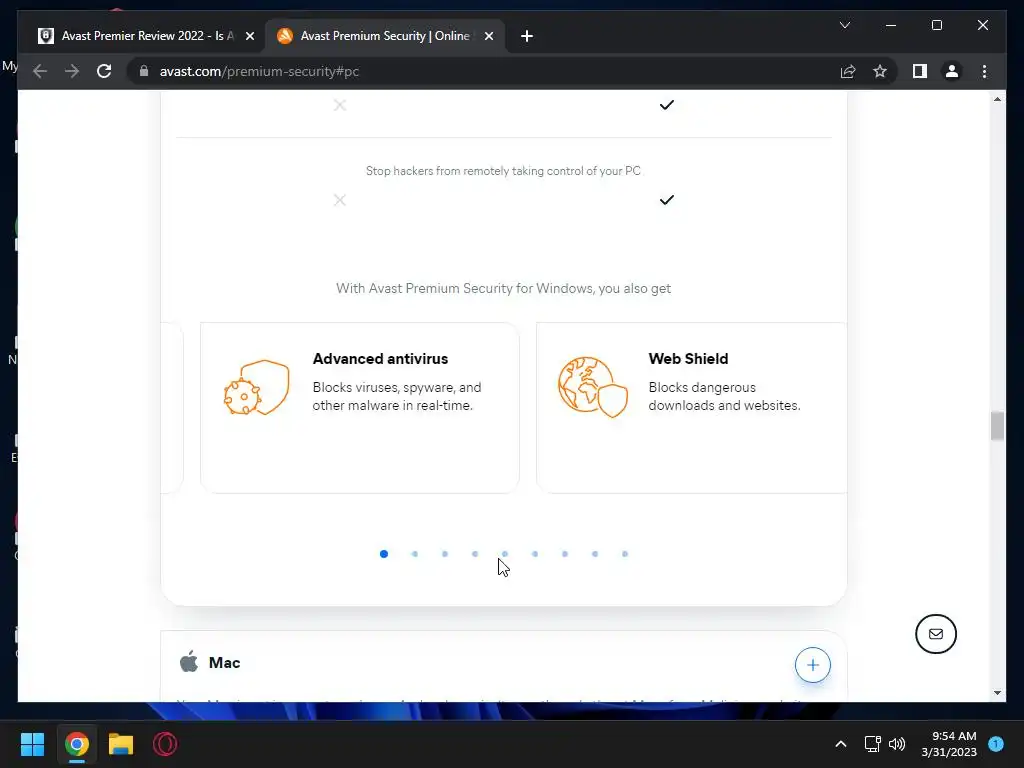Screen dimensions: 1024x768
Task: Go to the fourth carousel dot
Action: (x=475, y=554)
